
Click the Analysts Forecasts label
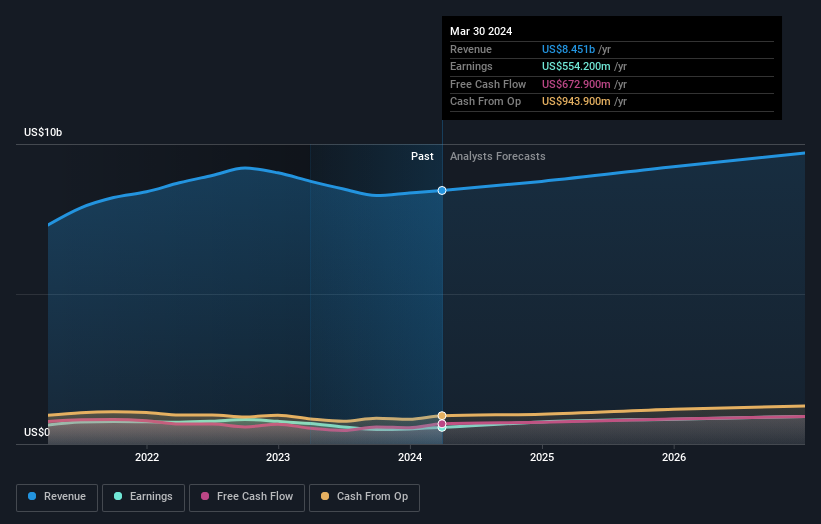tap(497, 156)
